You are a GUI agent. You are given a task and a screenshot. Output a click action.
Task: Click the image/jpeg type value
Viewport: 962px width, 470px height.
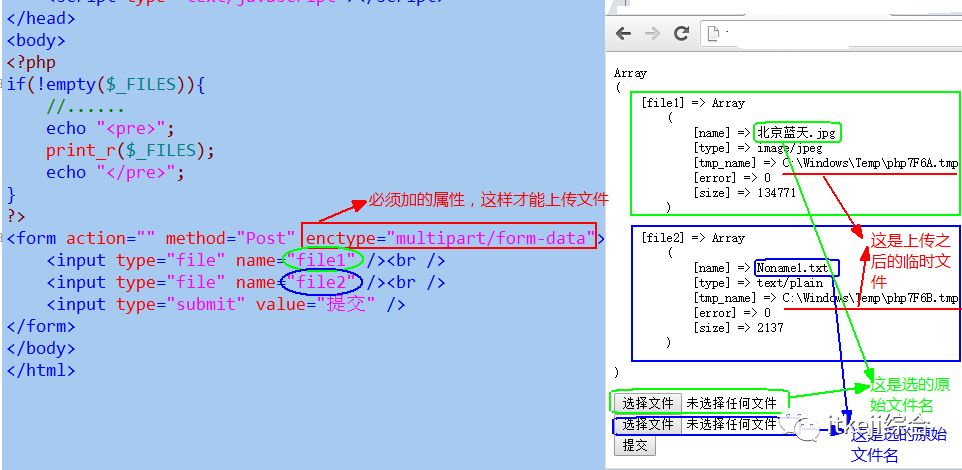789,148
